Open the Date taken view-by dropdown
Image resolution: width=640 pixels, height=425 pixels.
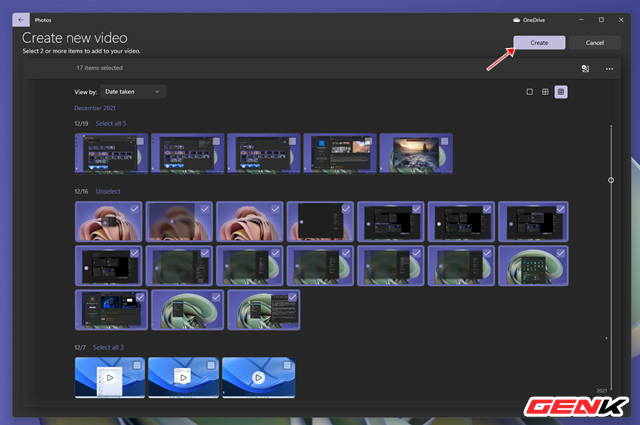click(x=134, y=92)
